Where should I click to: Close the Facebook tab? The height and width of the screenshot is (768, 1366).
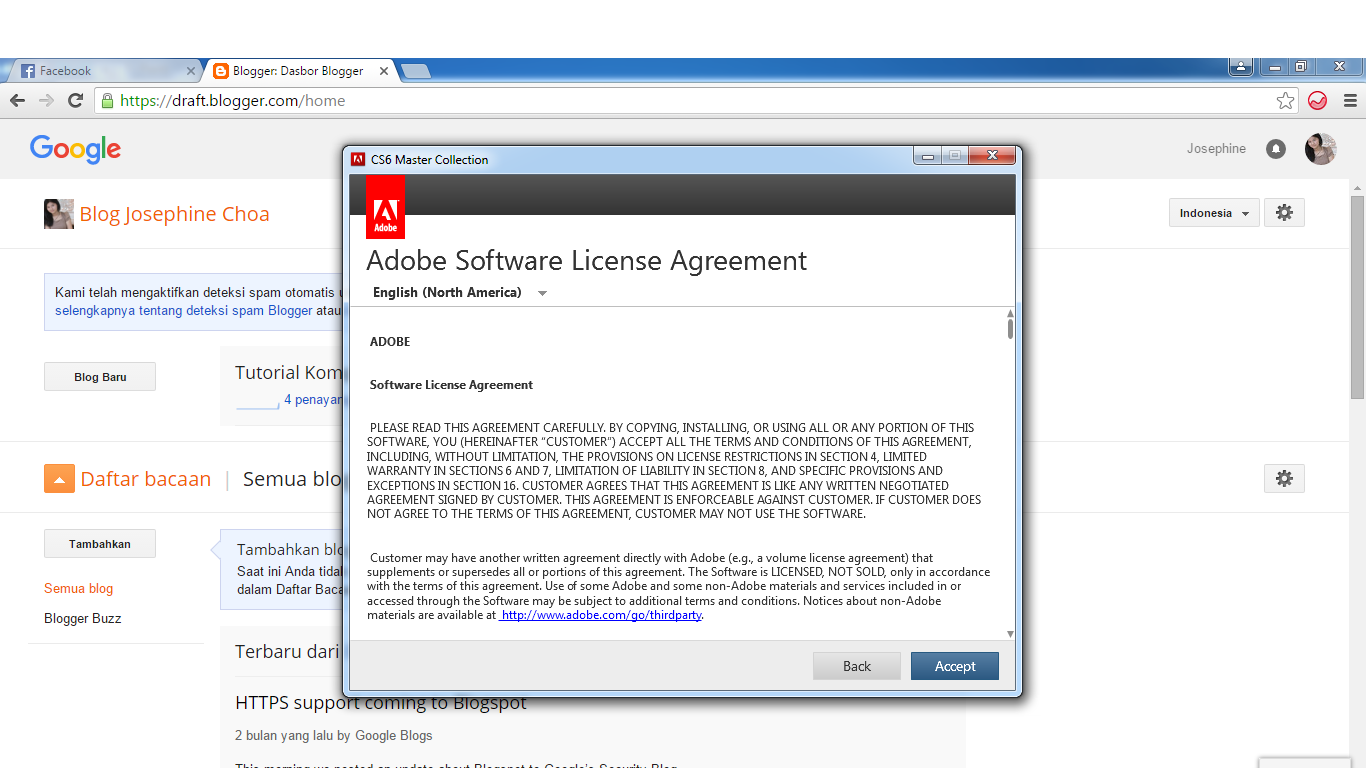pos(191,71)
